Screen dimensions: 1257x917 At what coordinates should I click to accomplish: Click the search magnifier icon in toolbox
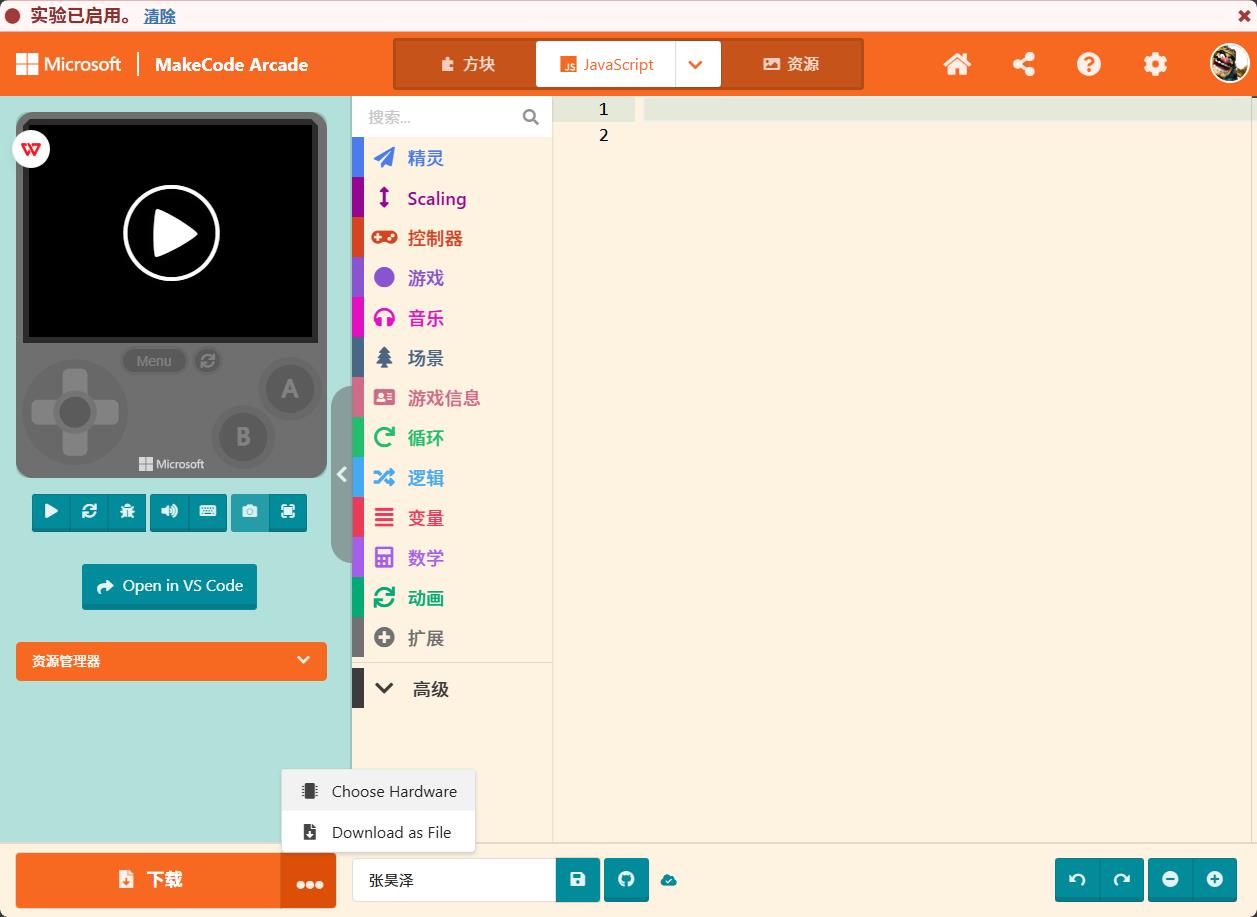531,117
